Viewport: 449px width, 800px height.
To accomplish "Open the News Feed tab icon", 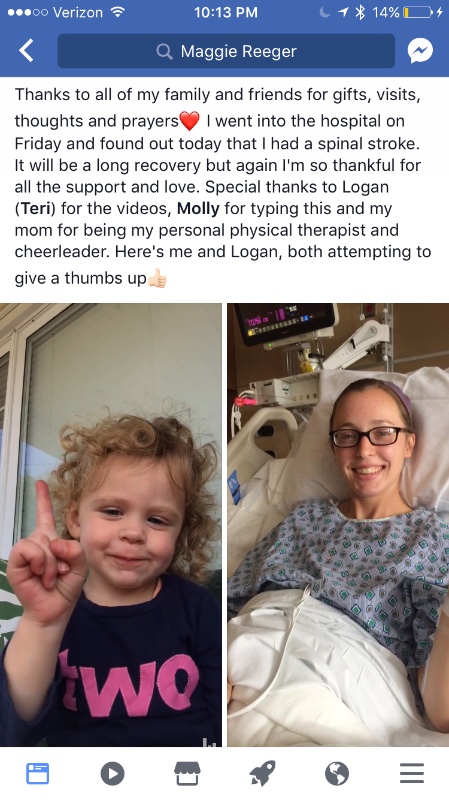I will point(38,773).
